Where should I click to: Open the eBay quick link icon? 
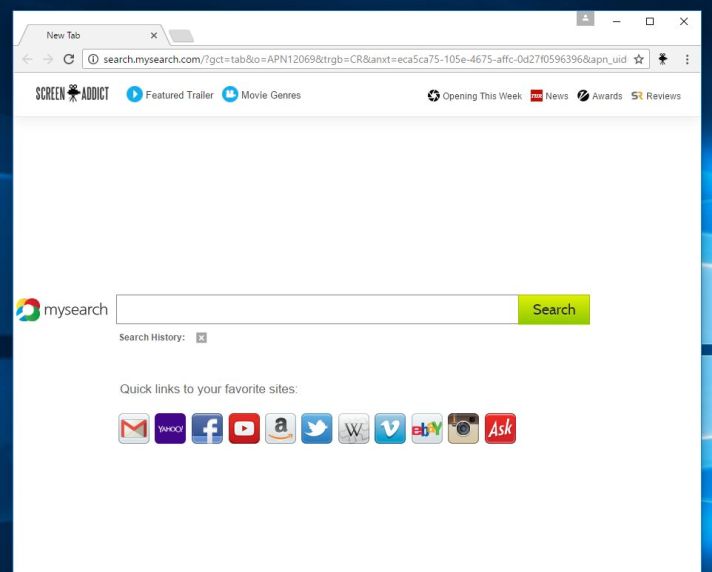(x=427, y=428)
